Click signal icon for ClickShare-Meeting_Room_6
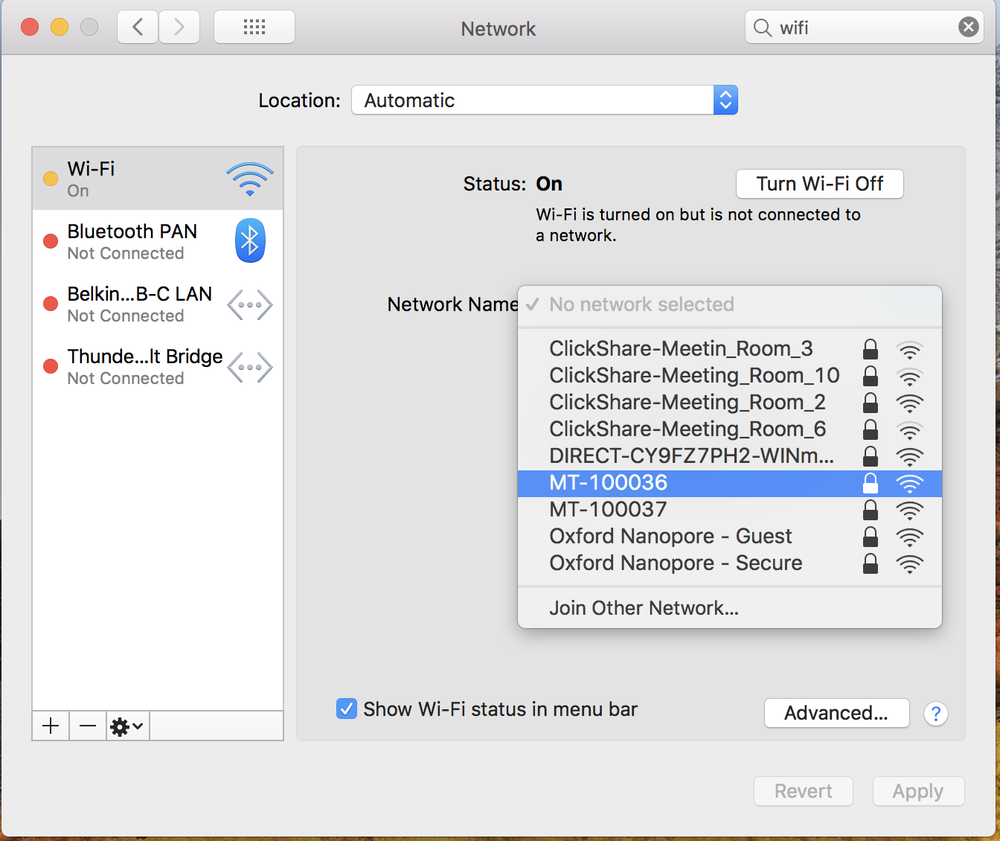Image resolution: width=1000 pixels, height=841 pixels. 909,430
